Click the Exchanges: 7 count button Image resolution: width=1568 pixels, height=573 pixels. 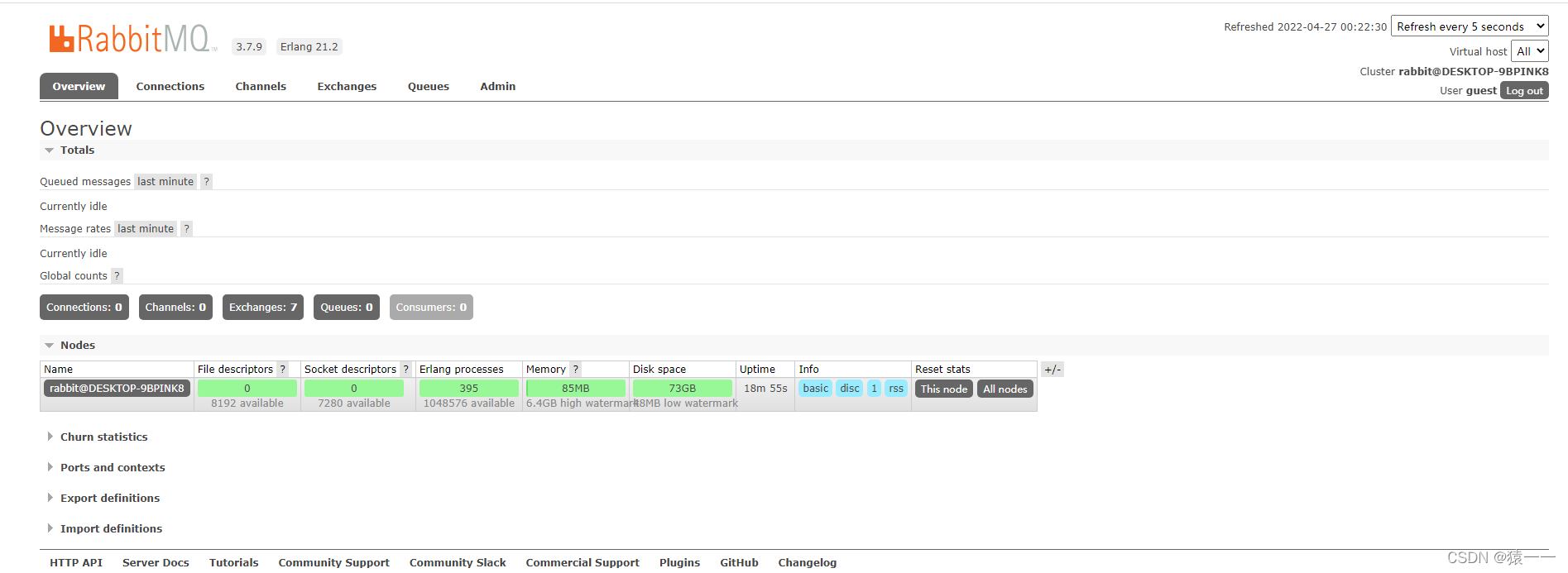tap(263, 308)
